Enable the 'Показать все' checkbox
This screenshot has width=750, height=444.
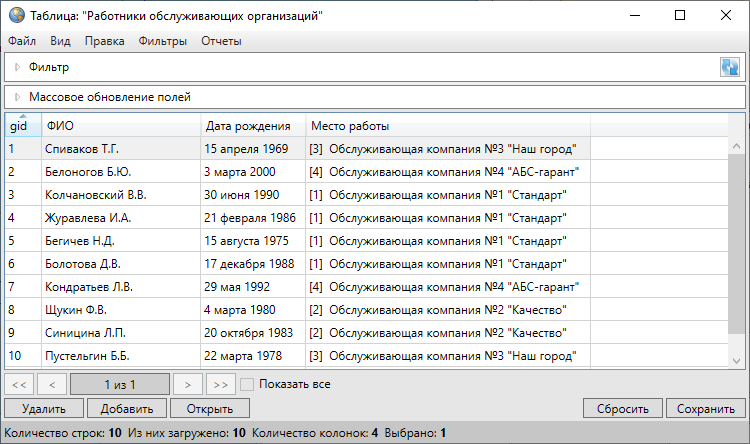[x=248, y=383]
